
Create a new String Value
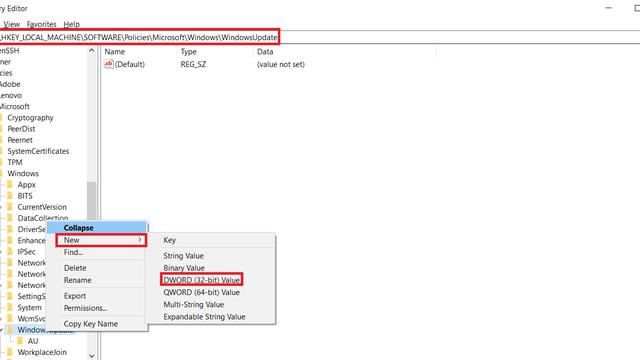(x=183, y=256)
